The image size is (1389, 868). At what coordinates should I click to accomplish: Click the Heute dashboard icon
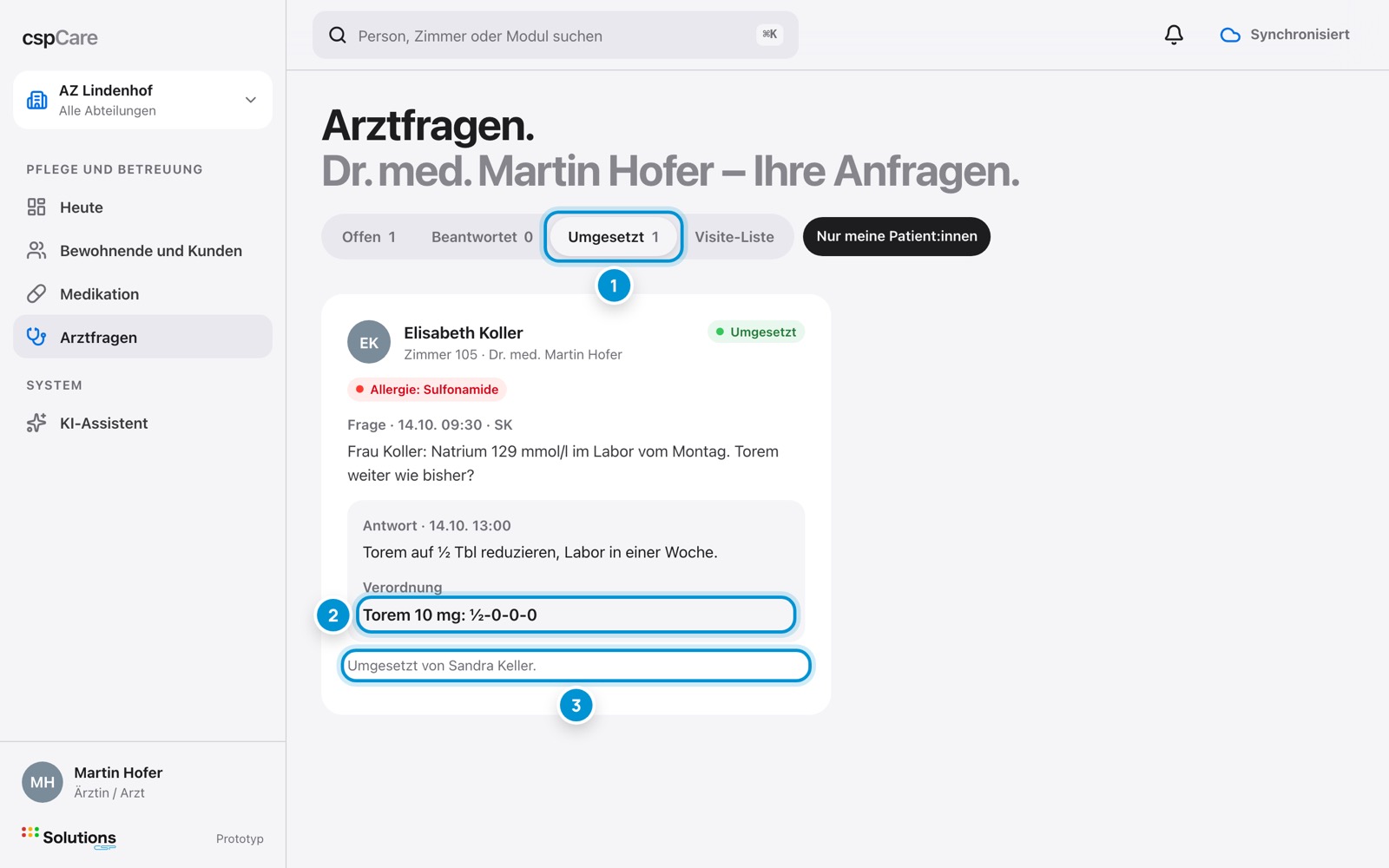point(36,207)
